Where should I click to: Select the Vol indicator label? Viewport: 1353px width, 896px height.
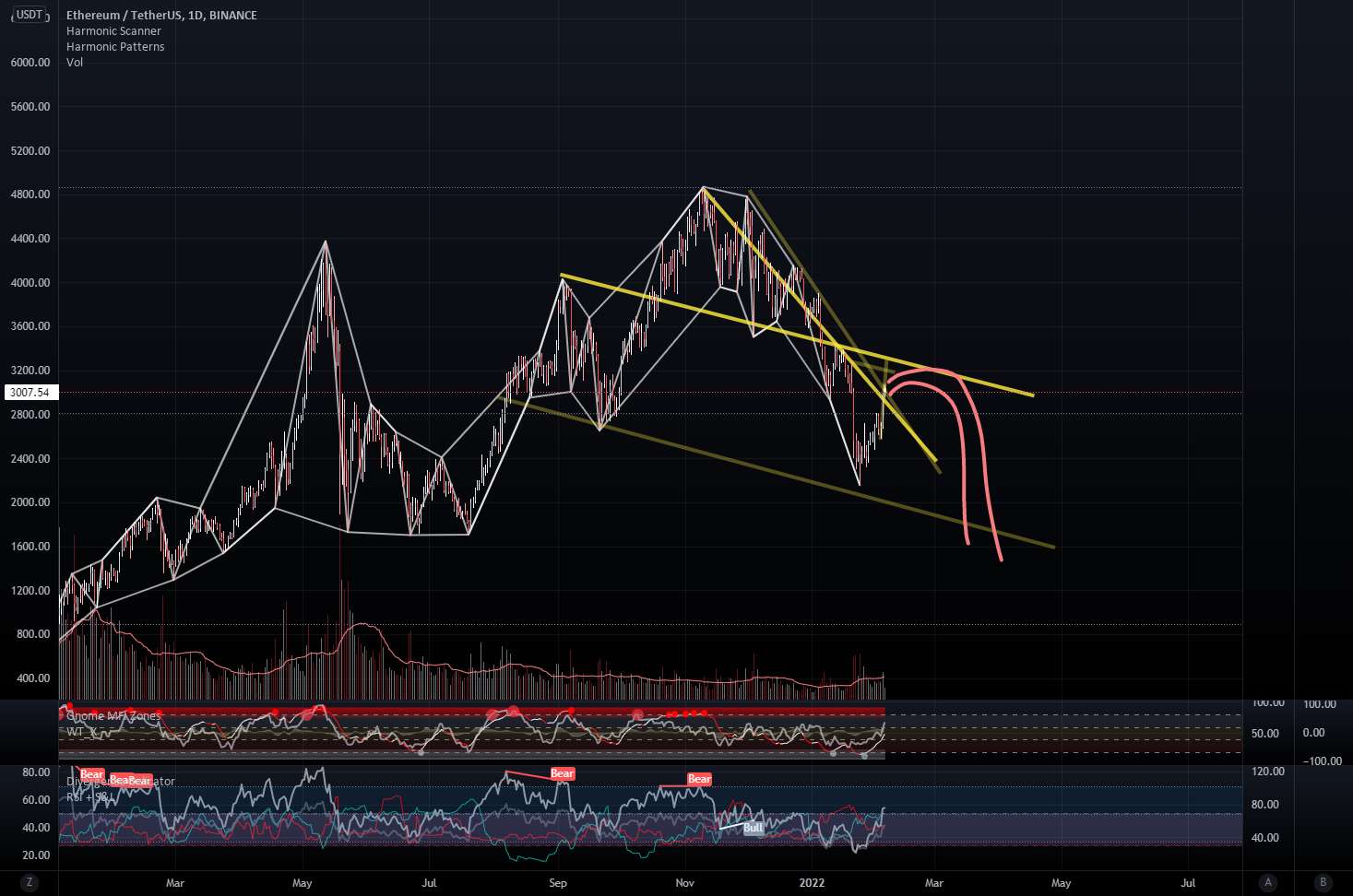[x=75, y=62]
